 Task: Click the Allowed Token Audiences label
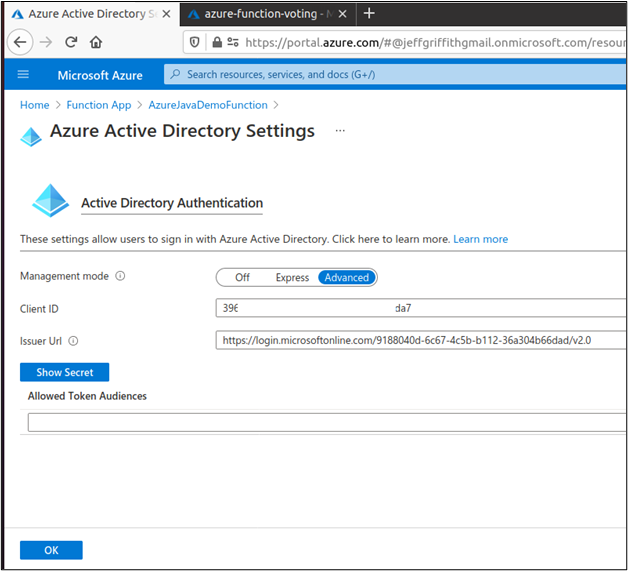click(87, 396)
